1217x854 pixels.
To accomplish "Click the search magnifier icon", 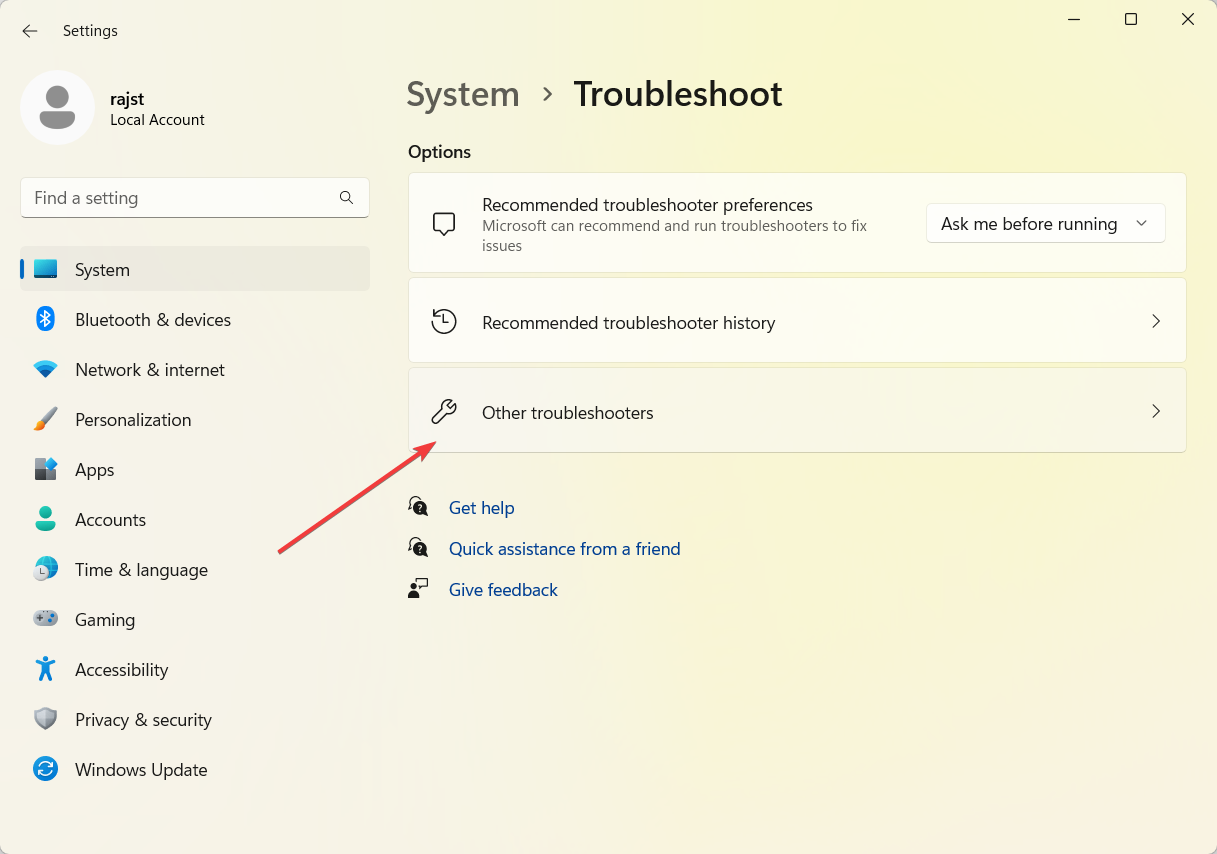I will pyautogui.click(x=346, y=198).
